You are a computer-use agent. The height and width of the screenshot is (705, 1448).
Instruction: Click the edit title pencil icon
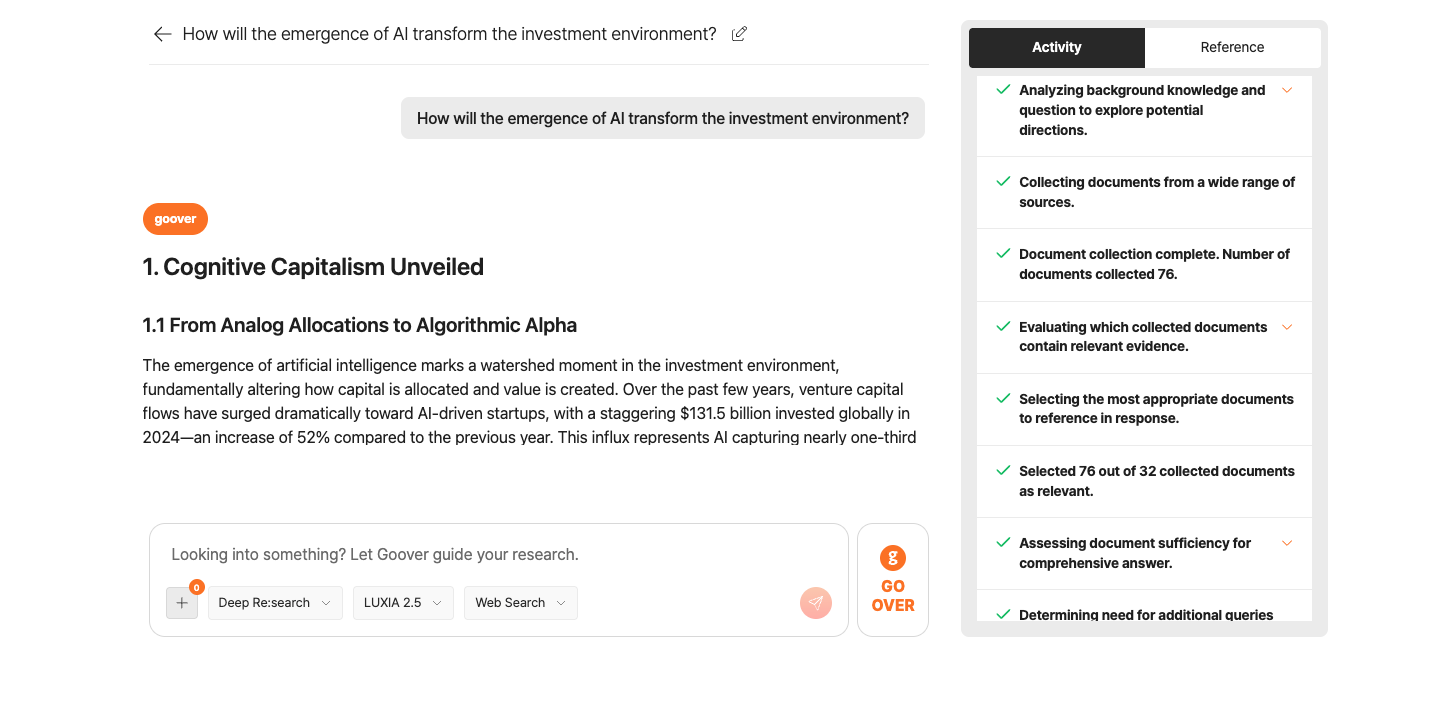pyautogui.click(x=739, y=34)
